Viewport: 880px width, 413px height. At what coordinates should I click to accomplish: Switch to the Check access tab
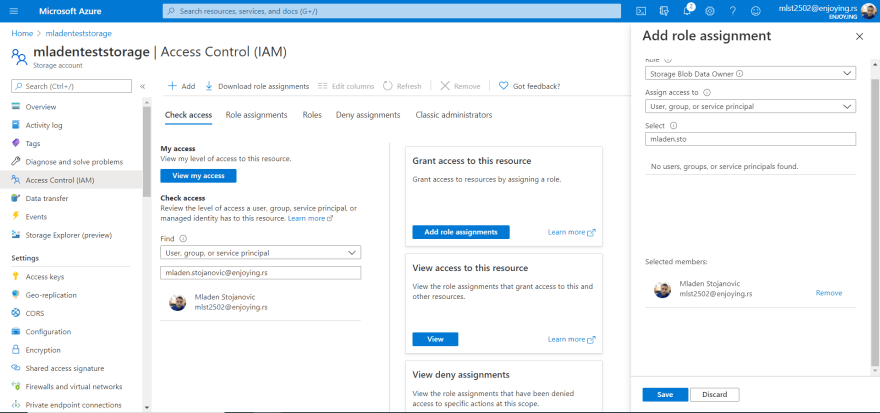pyautogui.click(x=189, y=115)
